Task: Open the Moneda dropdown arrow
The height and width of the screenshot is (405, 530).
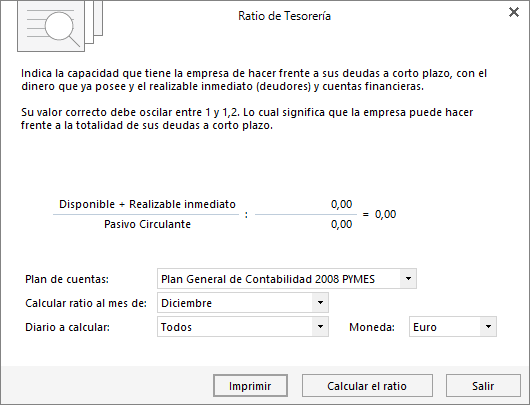Action: tap(488, 327)
